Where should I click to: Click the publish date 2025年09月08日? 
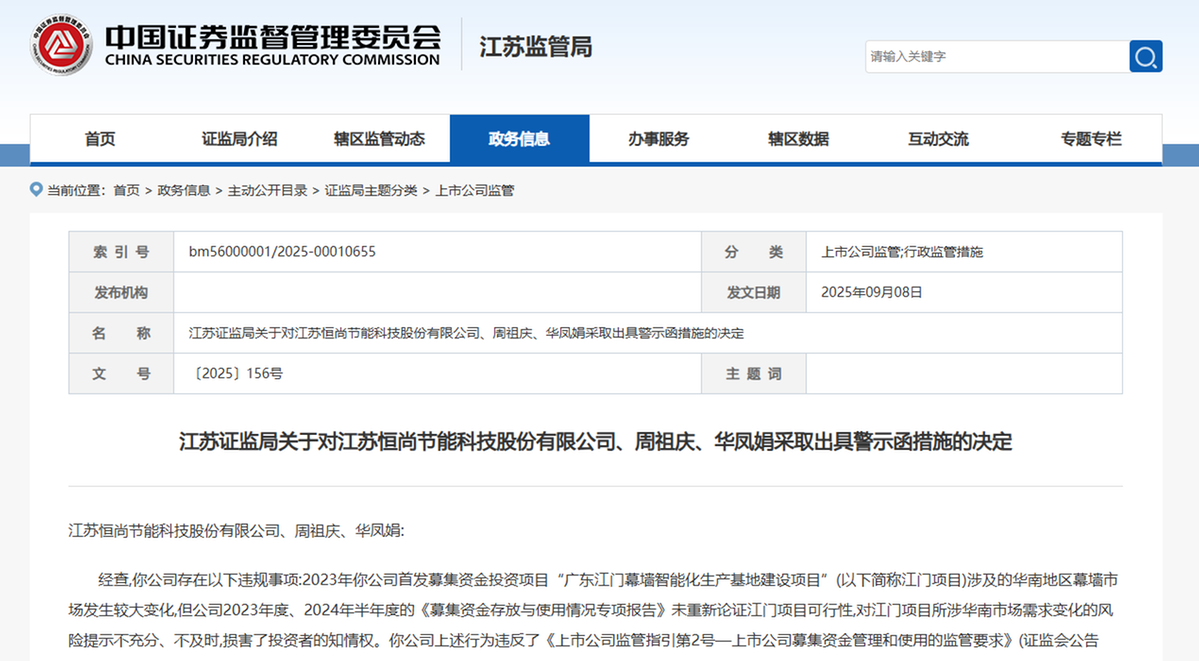pyautogui.click(x=872, y=292)
